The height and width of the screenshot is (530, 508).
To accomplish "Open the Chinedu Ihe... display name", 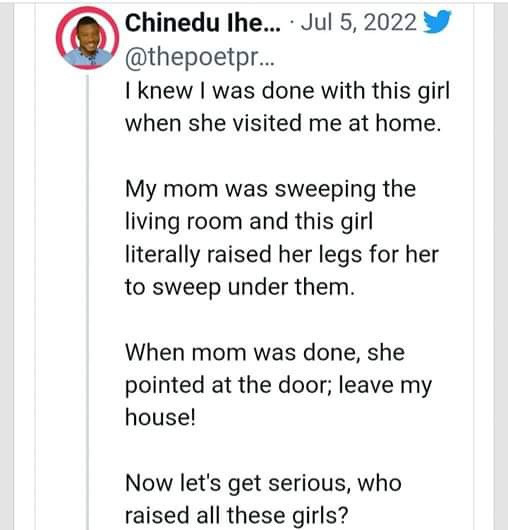I will [x=203, y=23].
